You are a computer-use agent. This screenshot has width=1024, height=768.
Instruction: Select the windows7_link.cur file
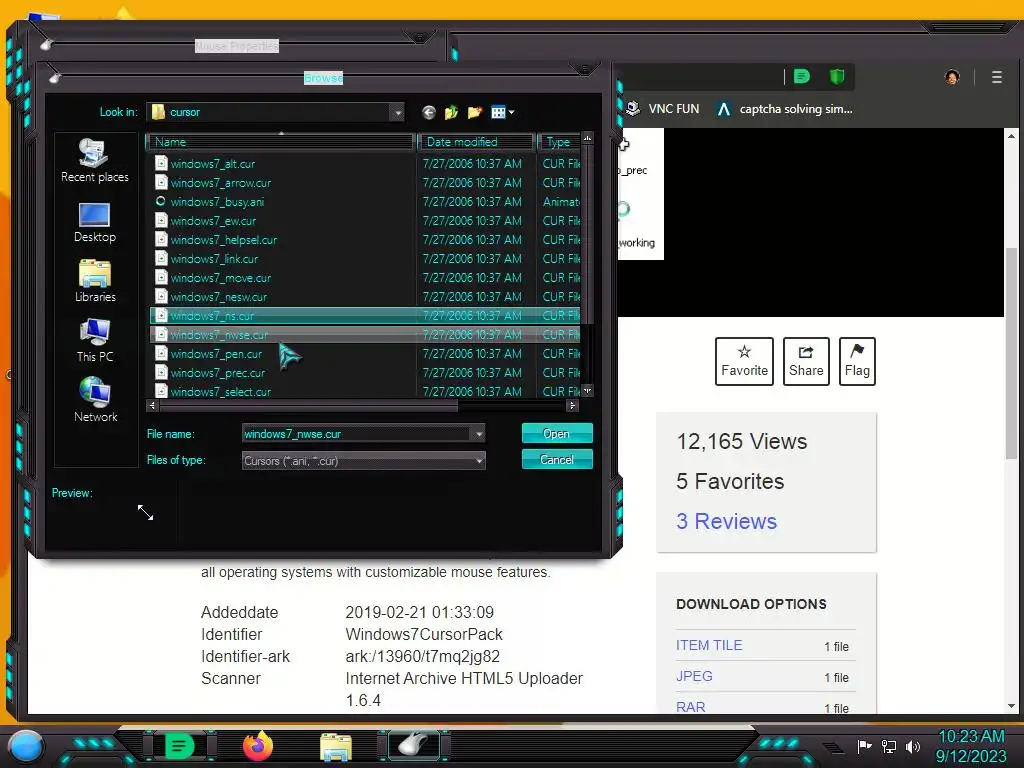(x=366, y=259)
